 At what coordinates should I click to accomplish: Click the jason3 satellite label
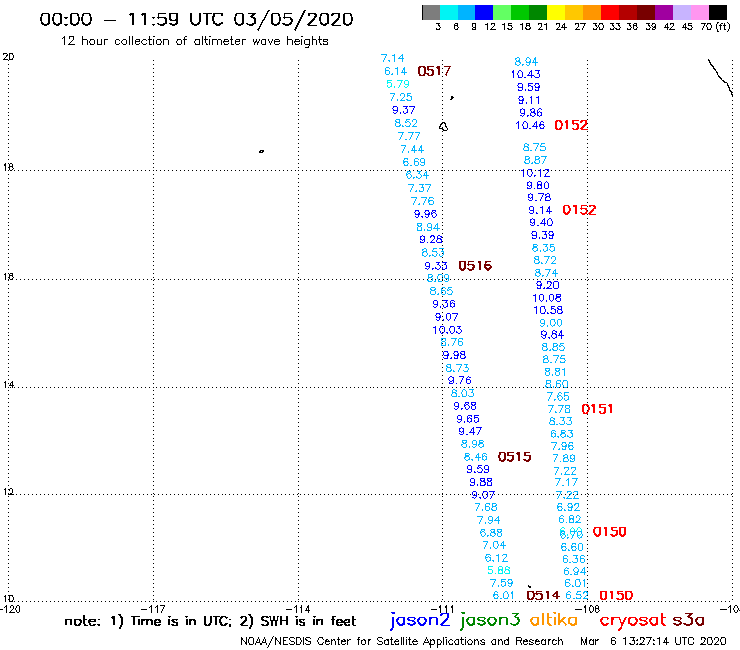coord(490,620)
